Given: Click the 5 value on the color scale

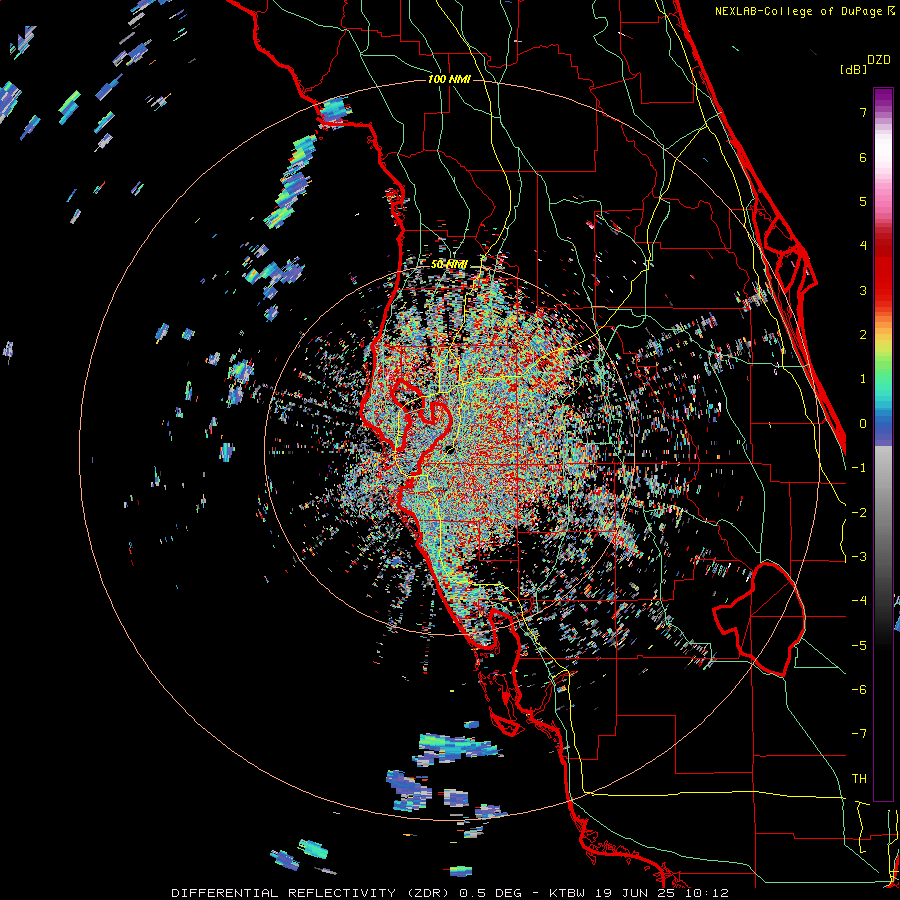Looking at the screenshot, I should pos(863,201).
